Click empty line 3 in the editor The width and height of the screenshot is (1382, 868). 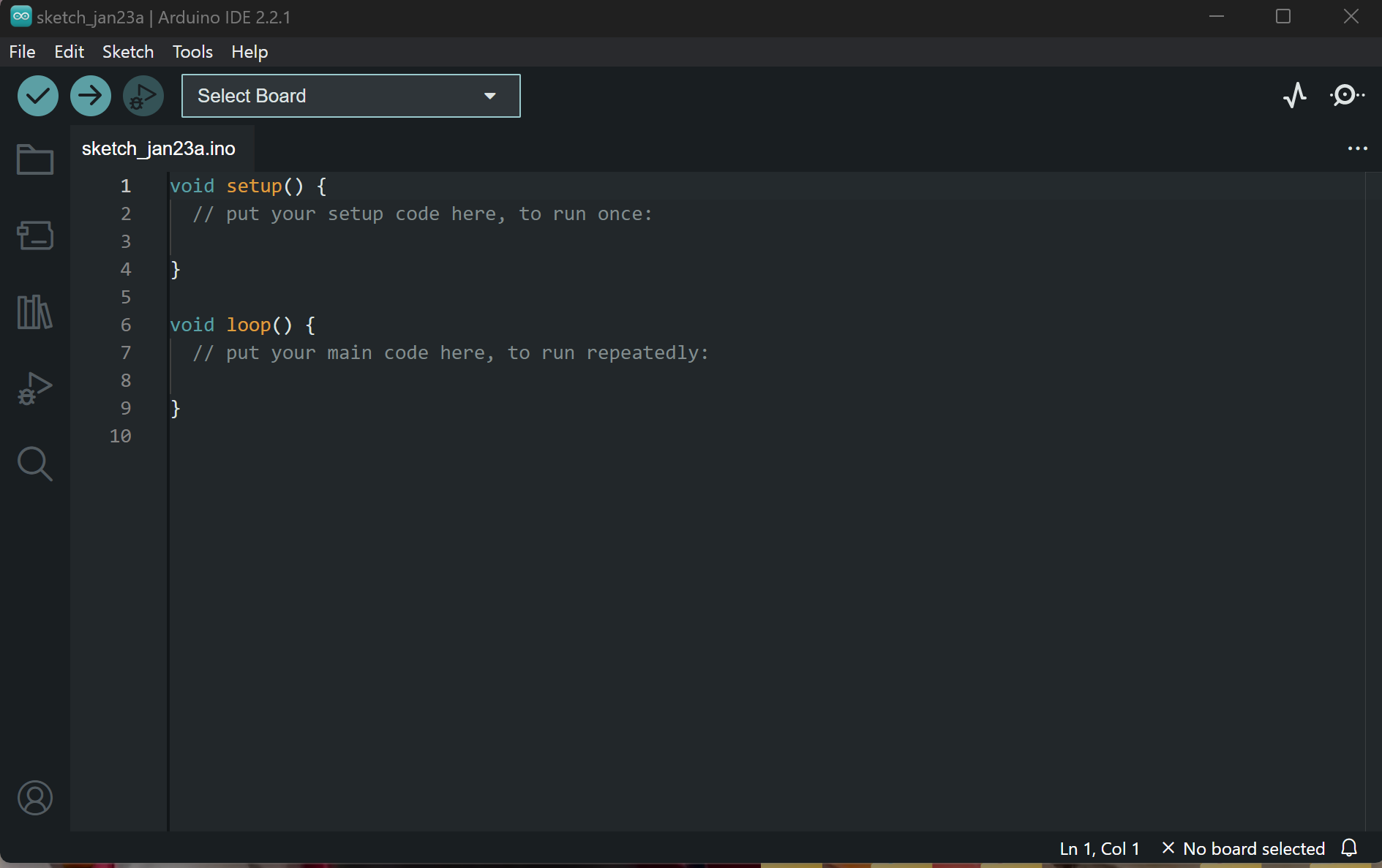(767, 242)
